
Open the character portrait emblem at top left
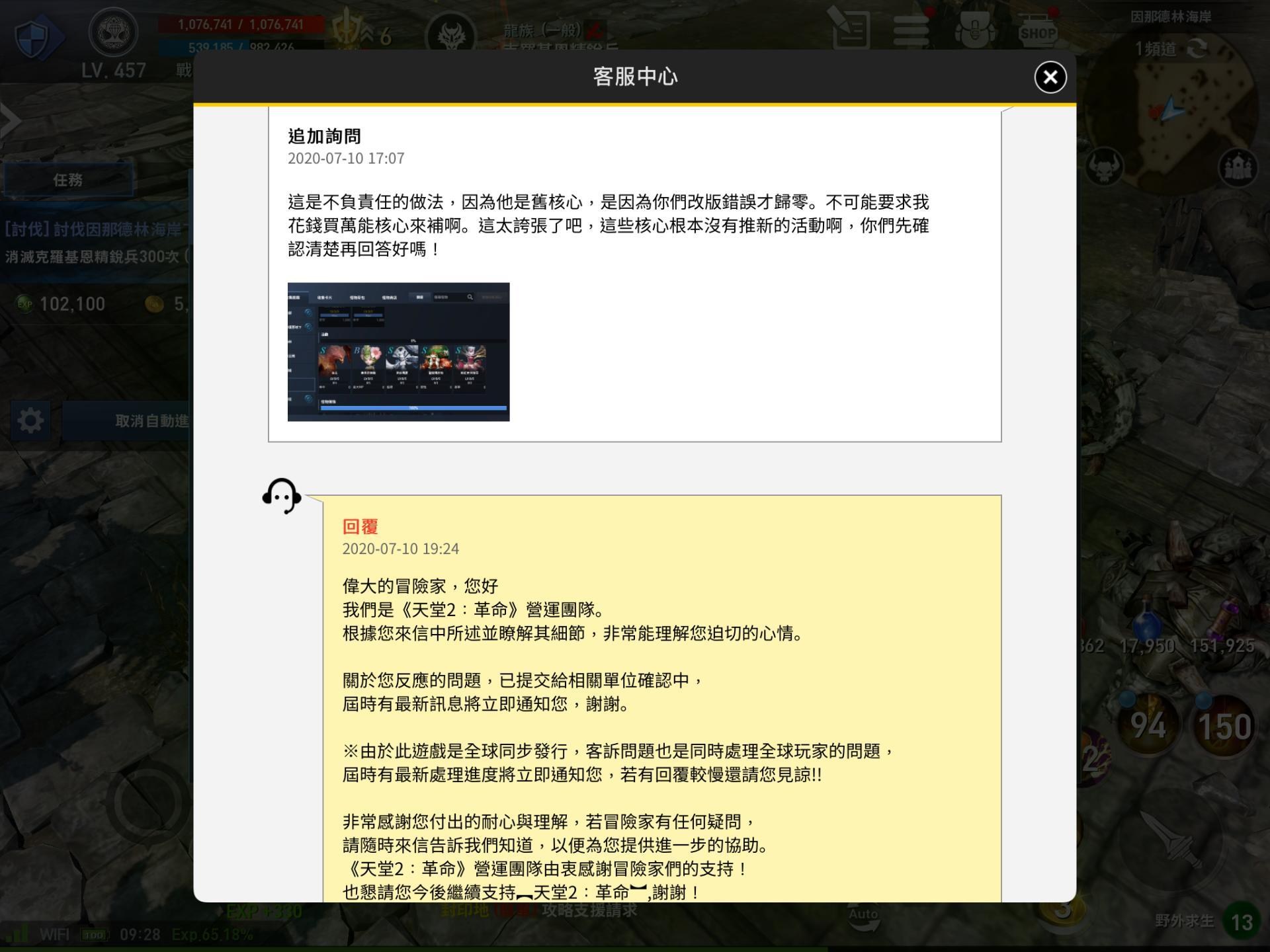coord(113,33)
